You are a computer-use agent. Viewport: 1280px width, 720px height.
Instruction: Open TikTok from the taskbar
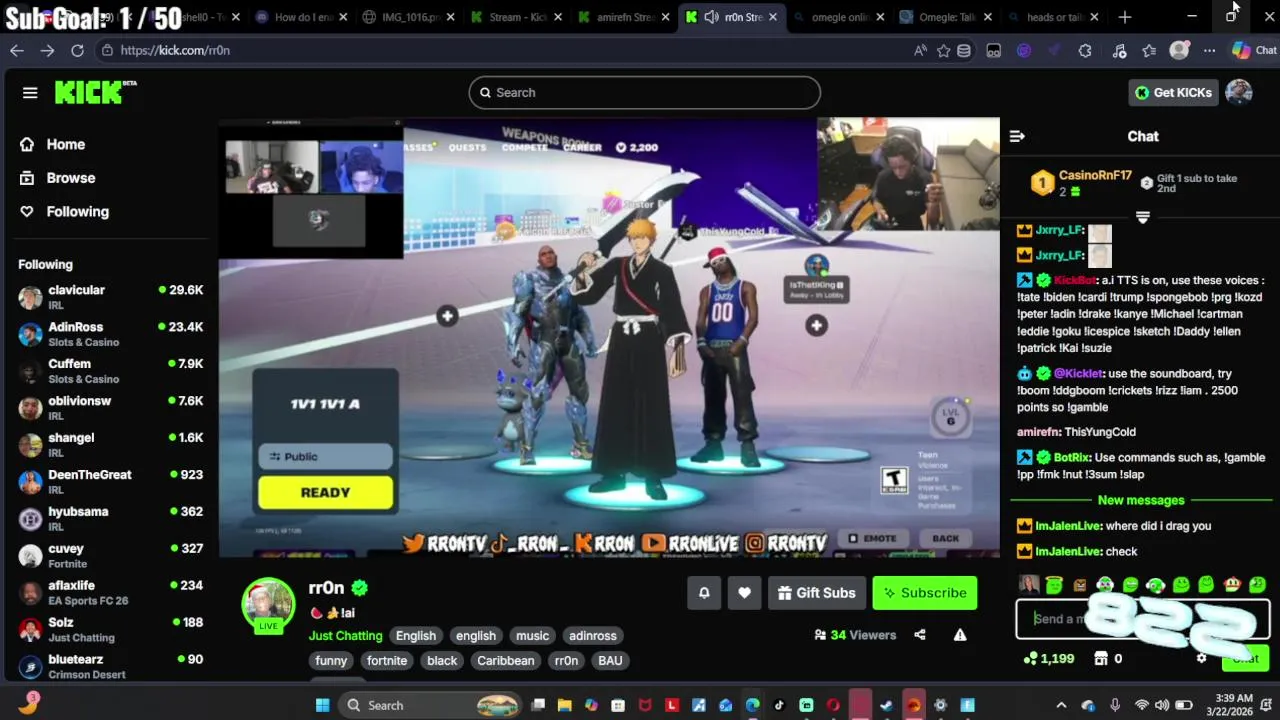point(779,705)
